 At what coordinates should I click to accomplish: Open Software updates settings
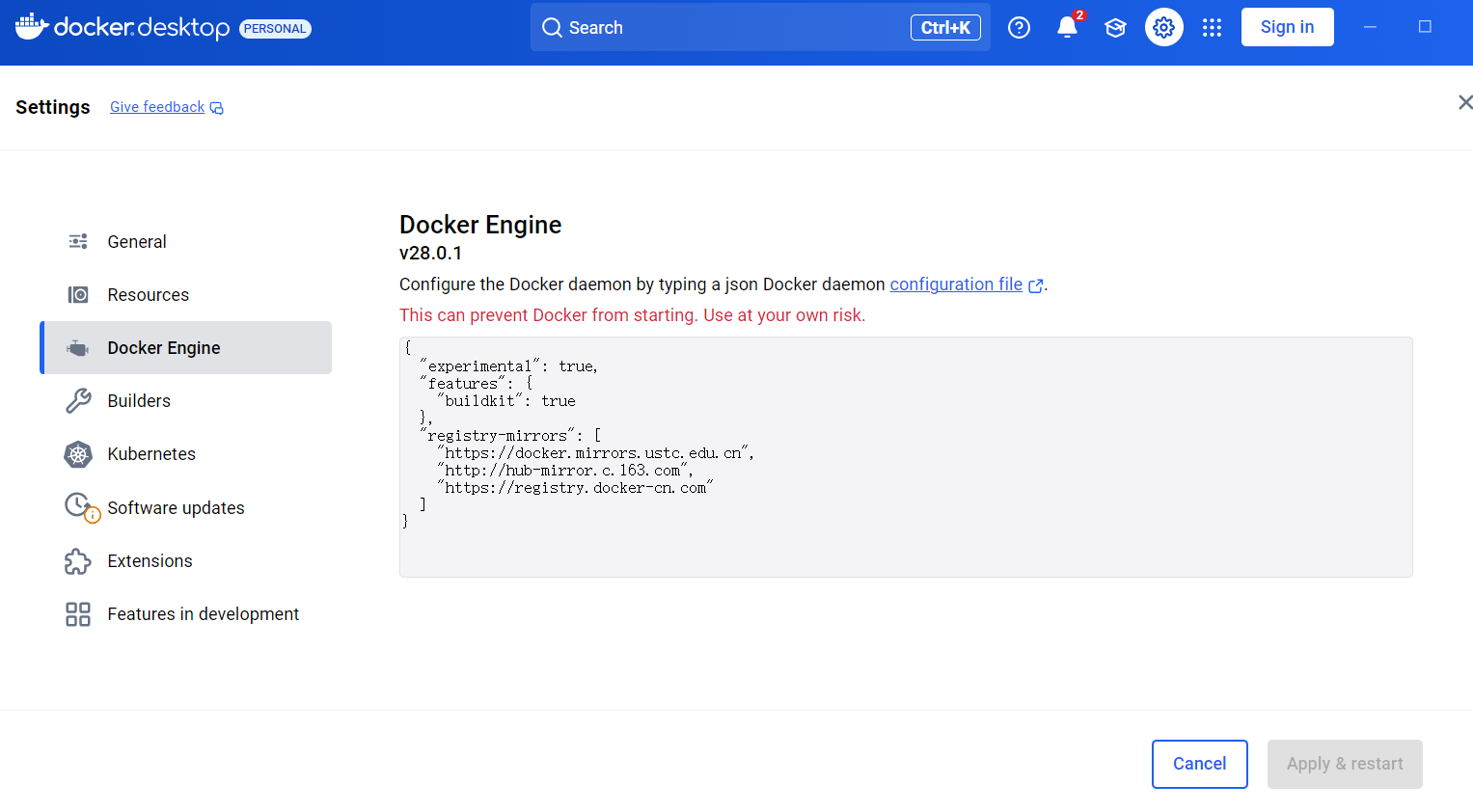[x=185, y=507]
